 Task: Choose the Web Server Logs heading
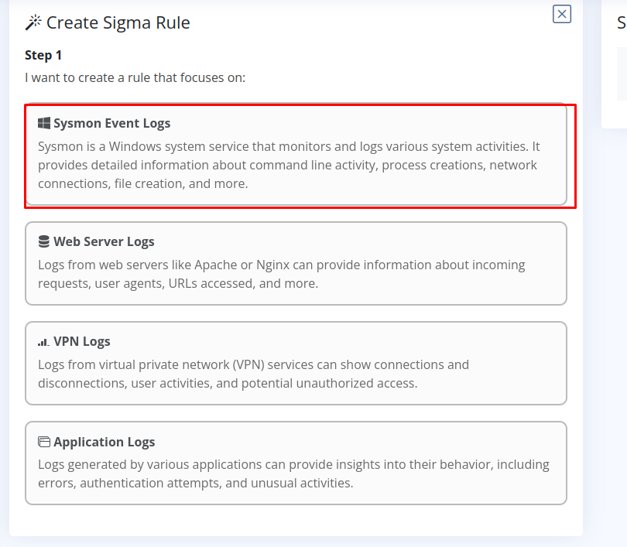(104, 242)
